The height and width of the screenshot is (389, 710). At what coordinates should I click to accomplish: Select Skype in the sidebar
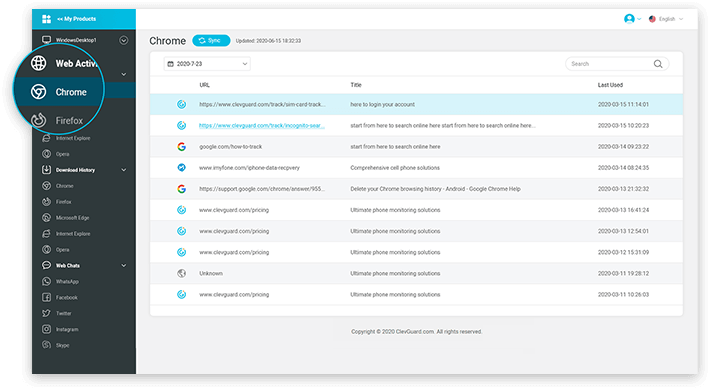tap(62, 345)
